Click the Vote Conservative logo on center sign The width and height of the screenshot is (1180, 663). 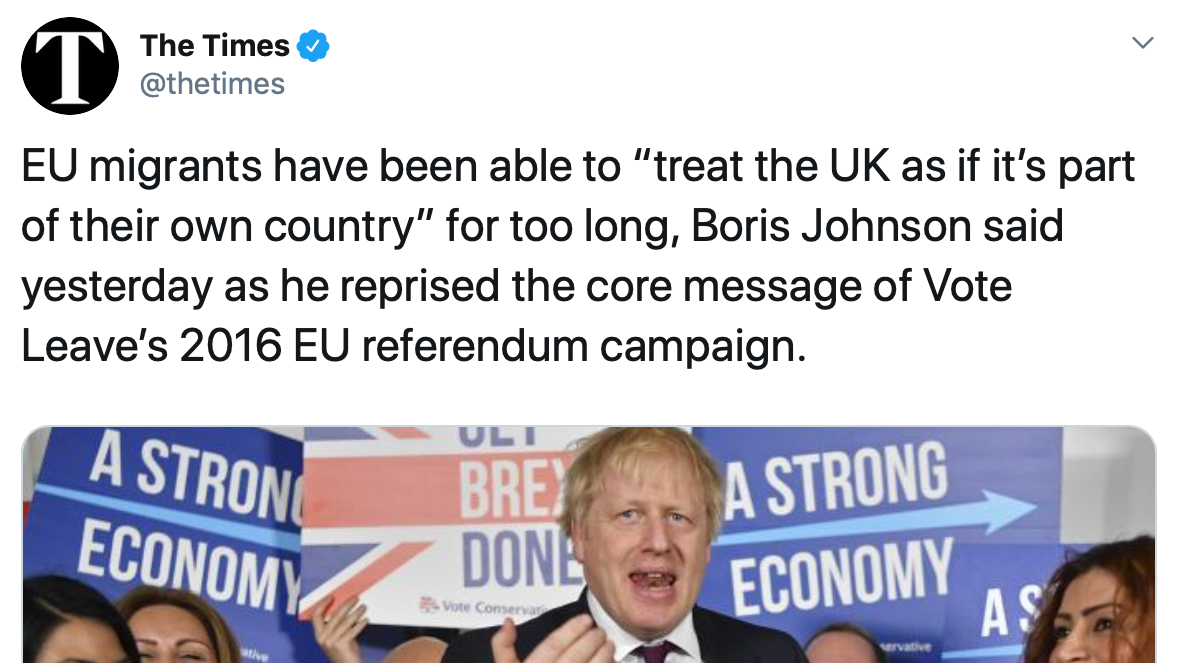point(468,607)
